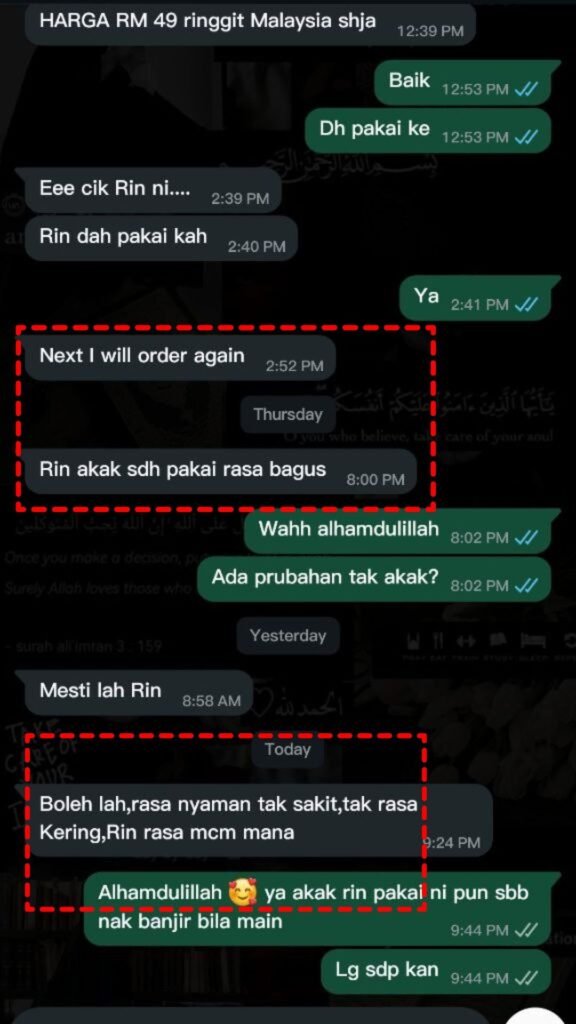Select the 'Today' date separator chip
This screenshot has height=1024, width=576.
[288, 749]
